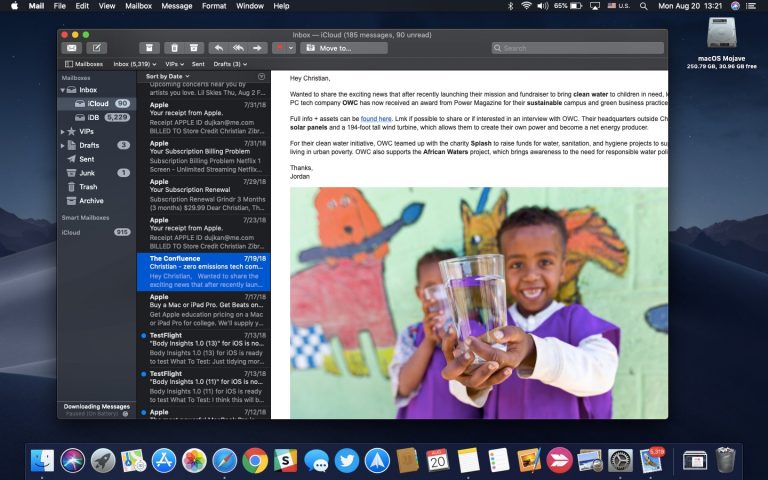This screenshot has height=480, width=768.
Task: Open Launchpad rocket in the Dock
Action: (x=103, y=460)
